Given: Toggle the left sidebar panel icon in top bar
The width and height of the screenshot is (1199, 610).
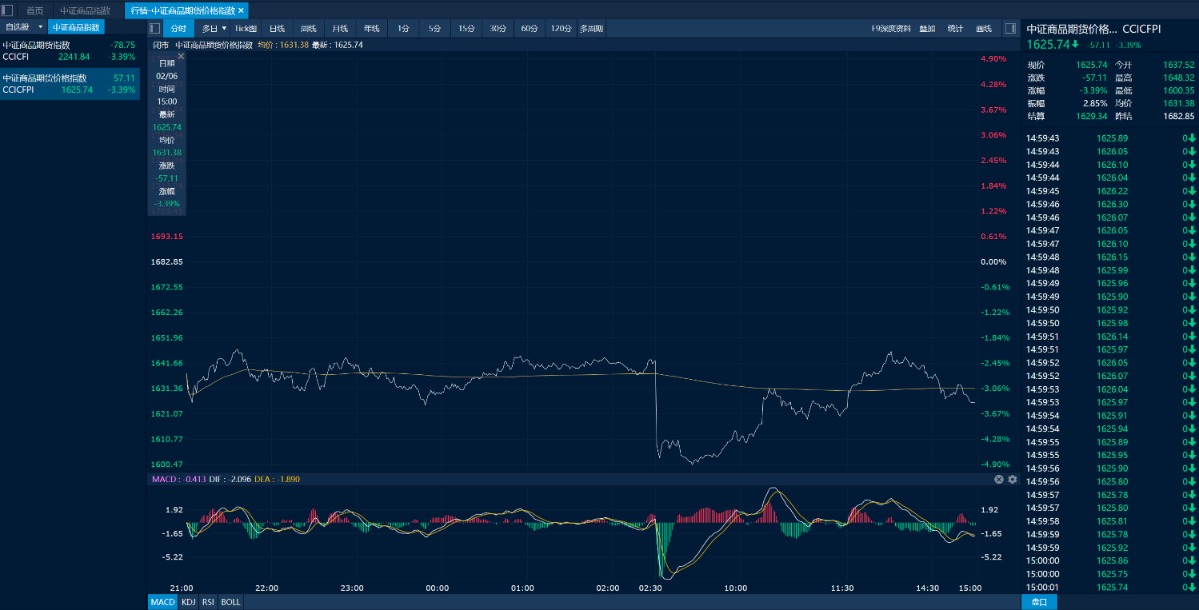Looking at the screenshot, I should [x=8, y=10].
